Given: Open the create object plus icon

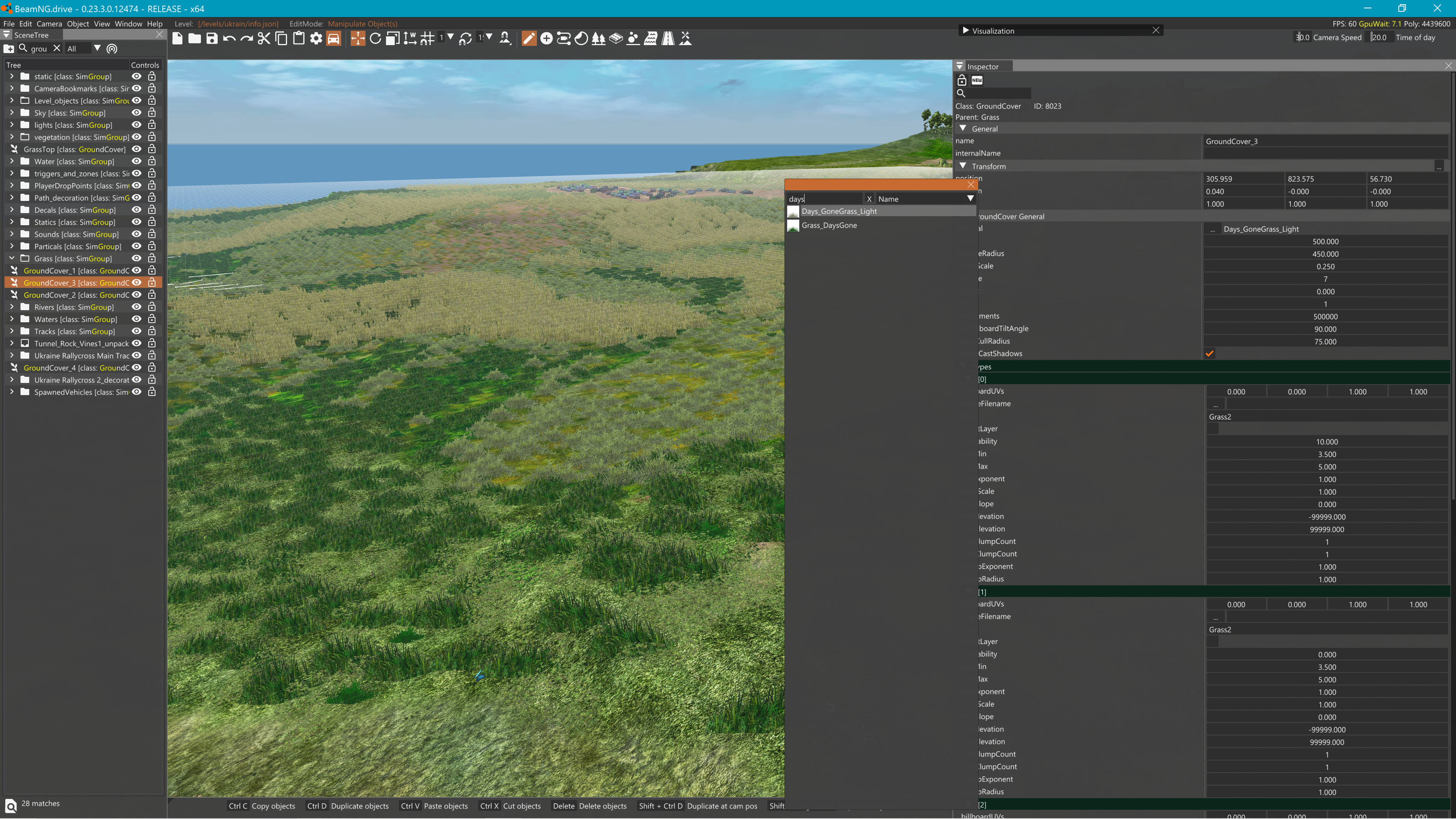Looking at the screenshot, I should click(546, 38).
